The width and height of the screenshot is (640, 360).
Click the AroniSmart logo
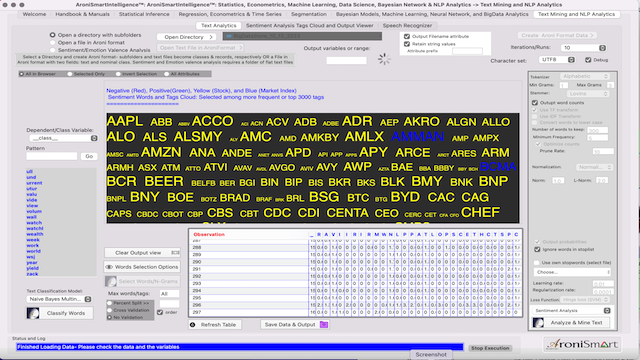582,344
